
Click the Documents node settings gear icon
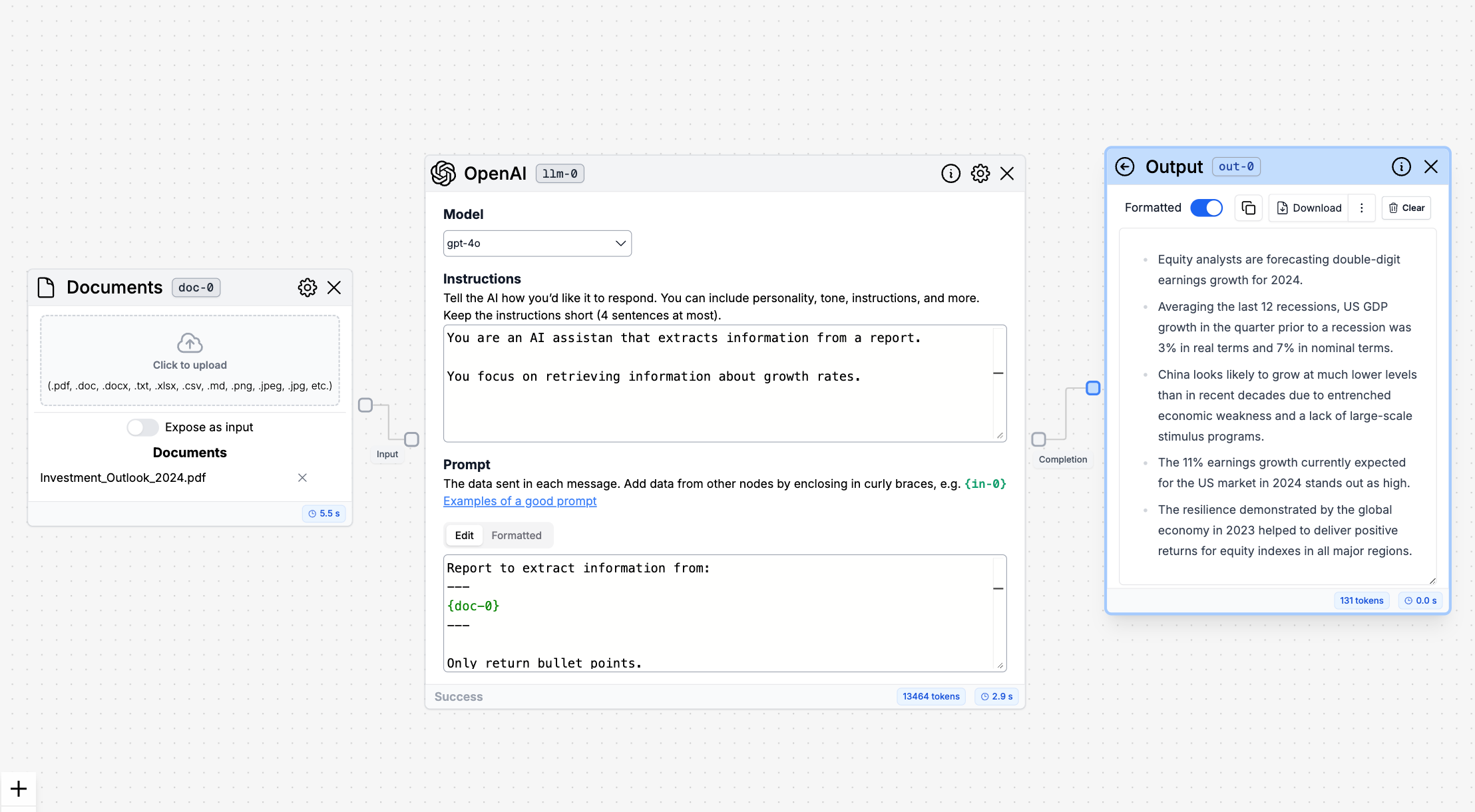pos(308,287)
